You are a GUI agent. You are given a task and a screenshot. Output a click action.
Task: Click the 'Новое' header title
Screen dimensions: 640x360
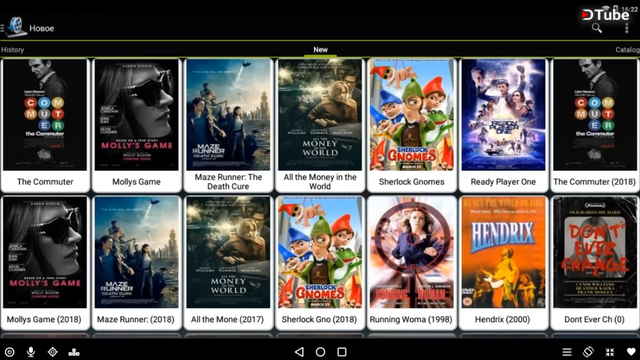[x=42, y=29]
